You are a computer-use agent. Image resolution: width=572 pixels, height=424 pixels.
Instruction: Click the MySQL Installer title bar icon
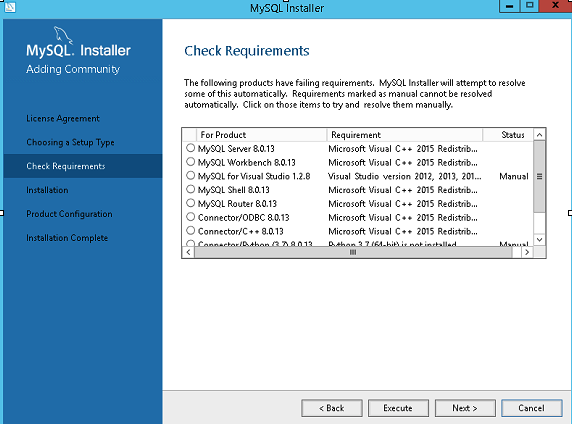coord(10,7)
